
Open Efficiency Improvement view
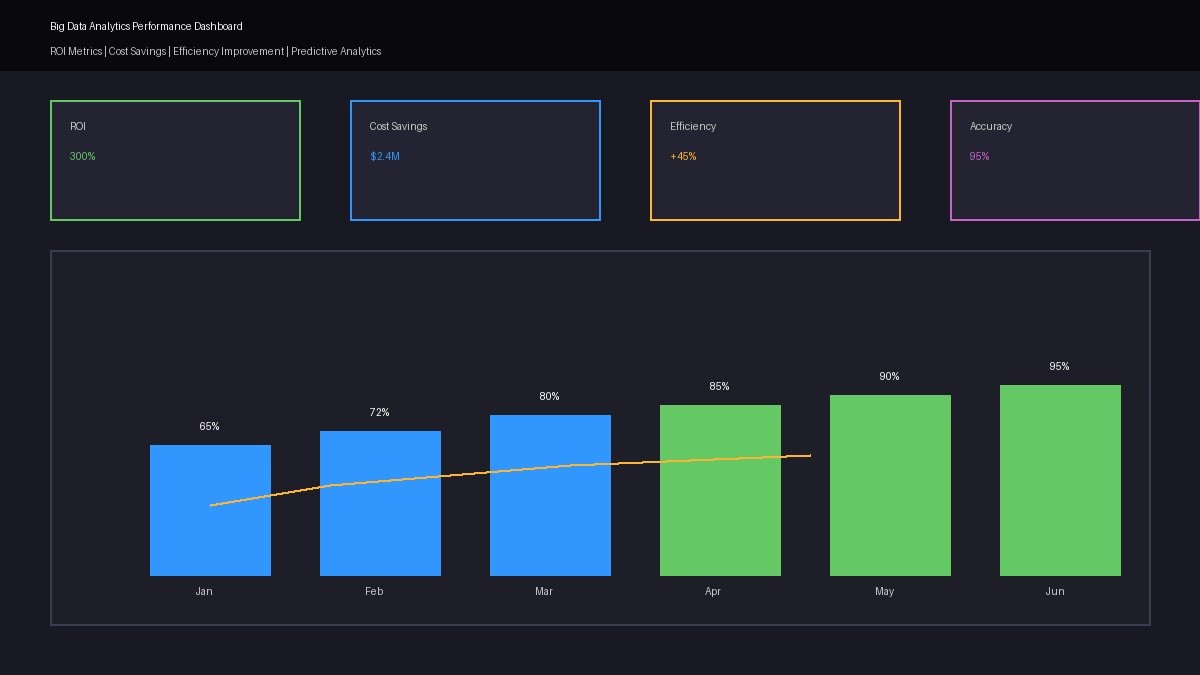[227, 51]
